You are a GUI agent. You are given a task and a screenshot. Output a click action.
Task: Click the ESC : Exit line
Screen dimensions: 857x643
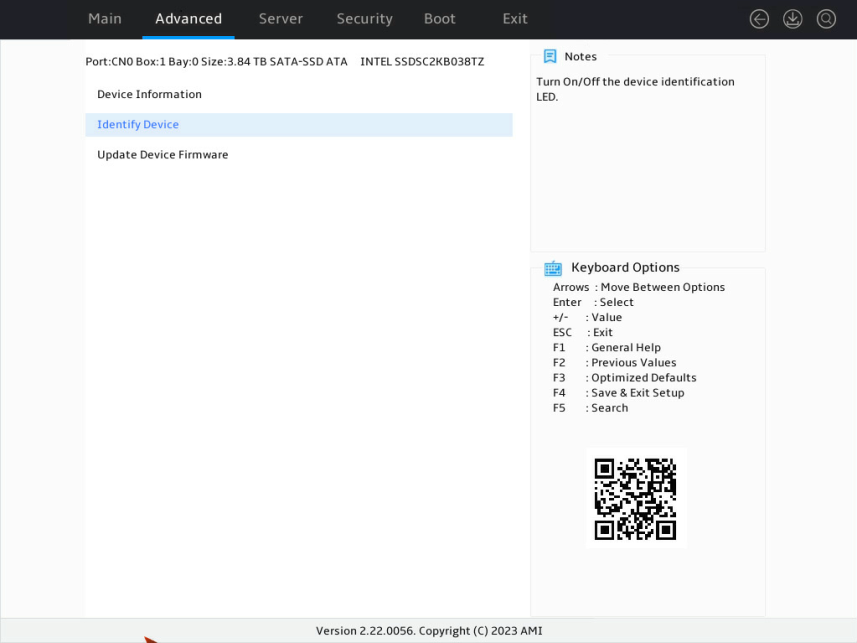click(x=583, y=332)
